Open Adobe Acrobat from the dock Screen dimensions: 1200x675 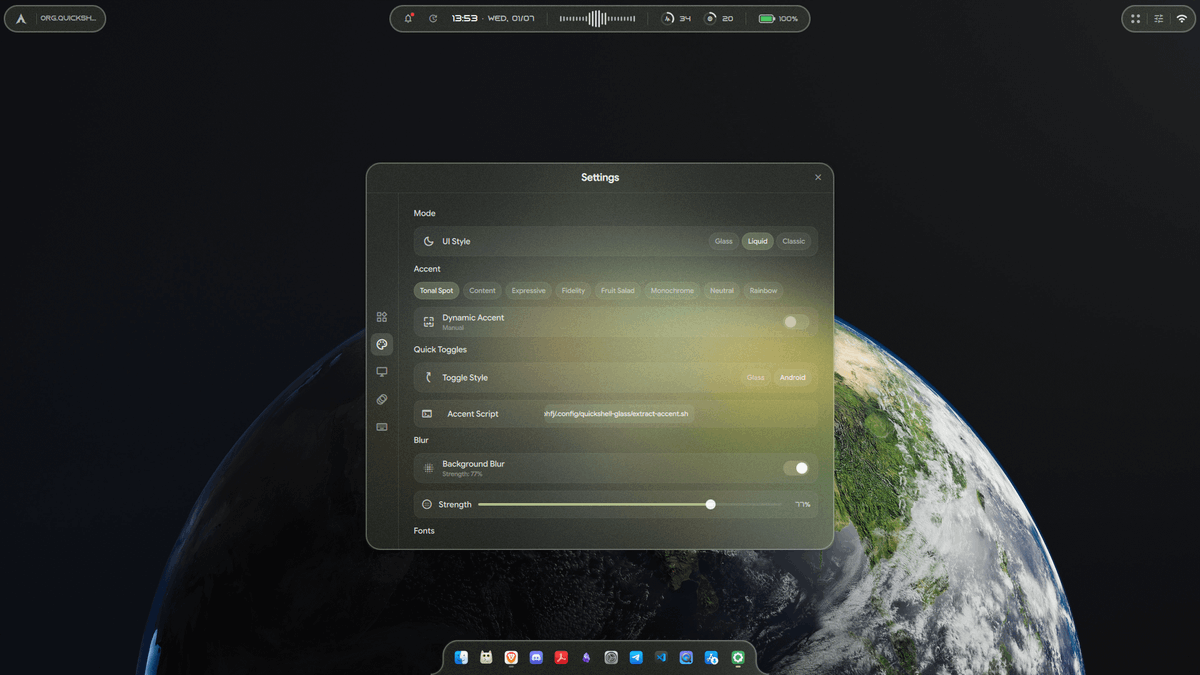point(561,657)
